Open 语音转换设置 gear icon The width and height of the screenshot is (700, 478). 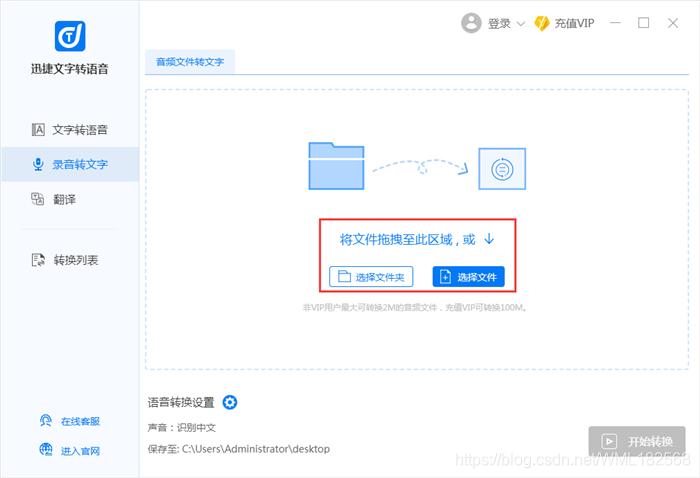tap(230, 403)
